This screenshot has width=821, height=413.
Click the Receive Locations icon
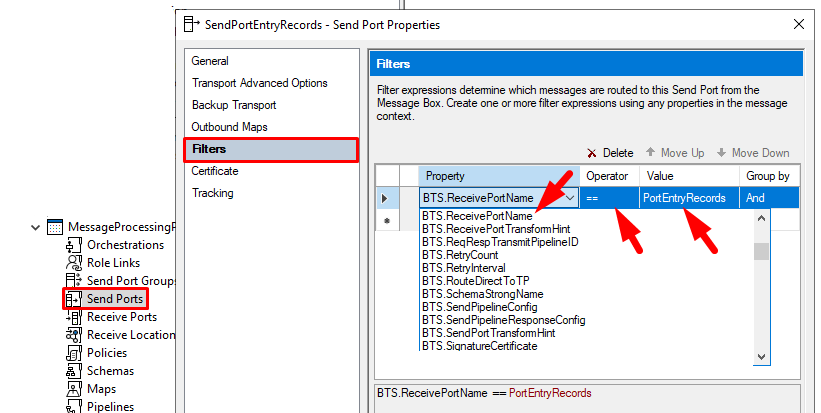click(x=73, y=335)
